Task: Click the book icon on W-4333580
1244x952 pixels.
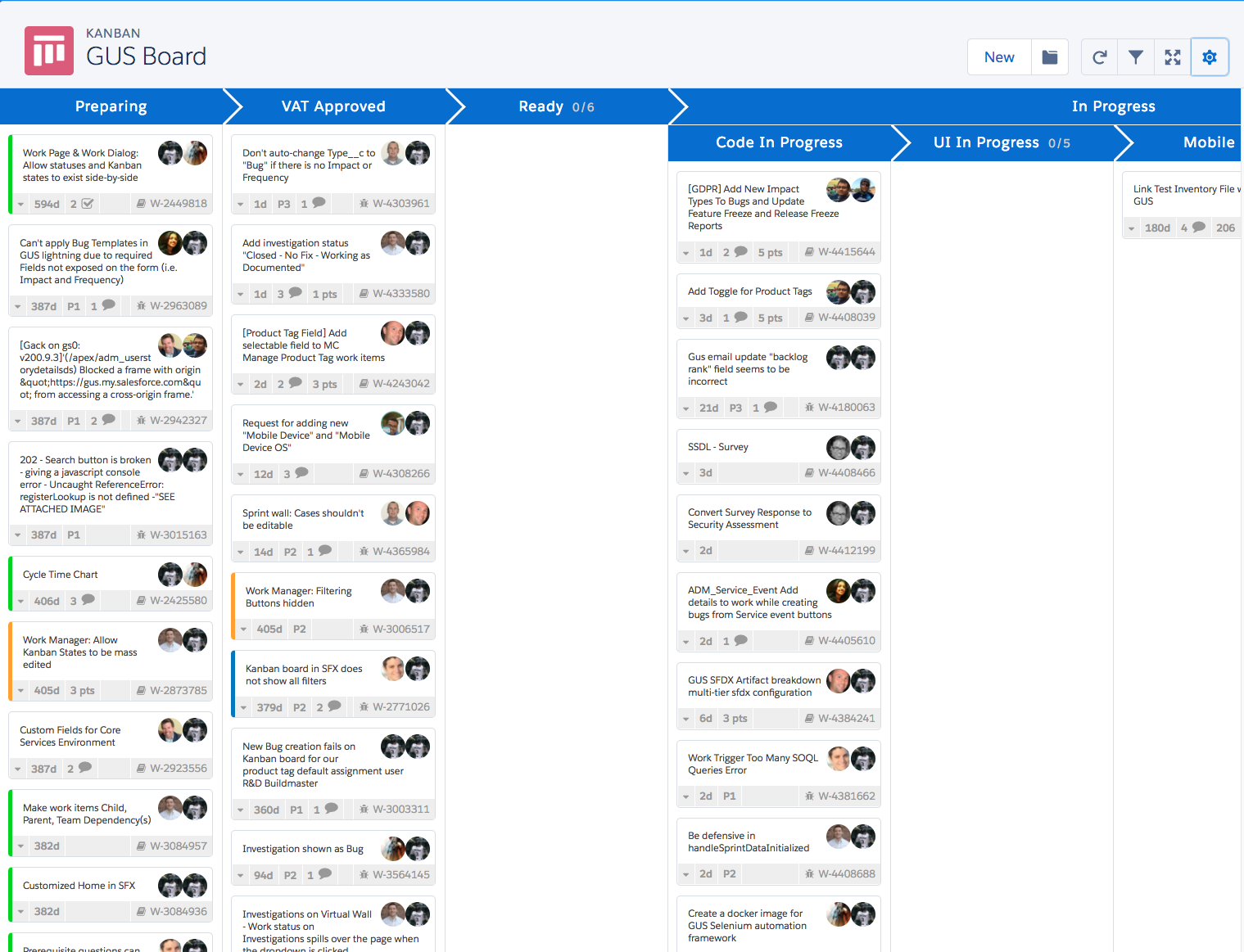Action: (364, 294)
